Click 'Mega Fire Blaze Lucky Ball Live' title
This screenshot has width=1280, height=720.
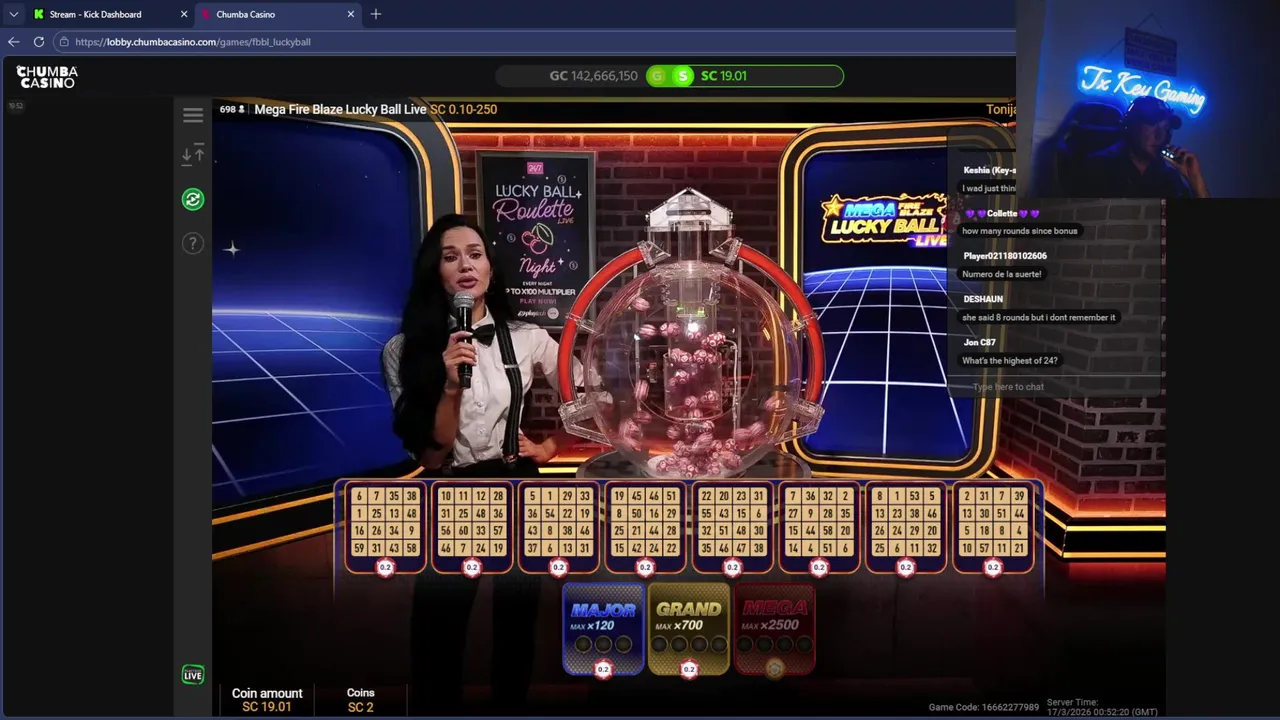[x=340, y=109]
